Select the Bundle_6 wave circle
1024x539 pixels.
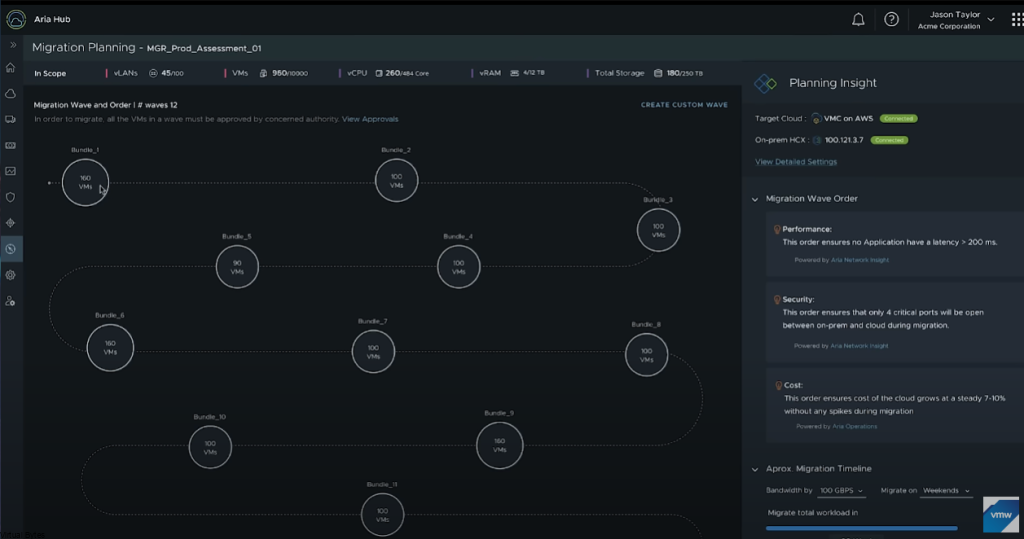[110, 348]
